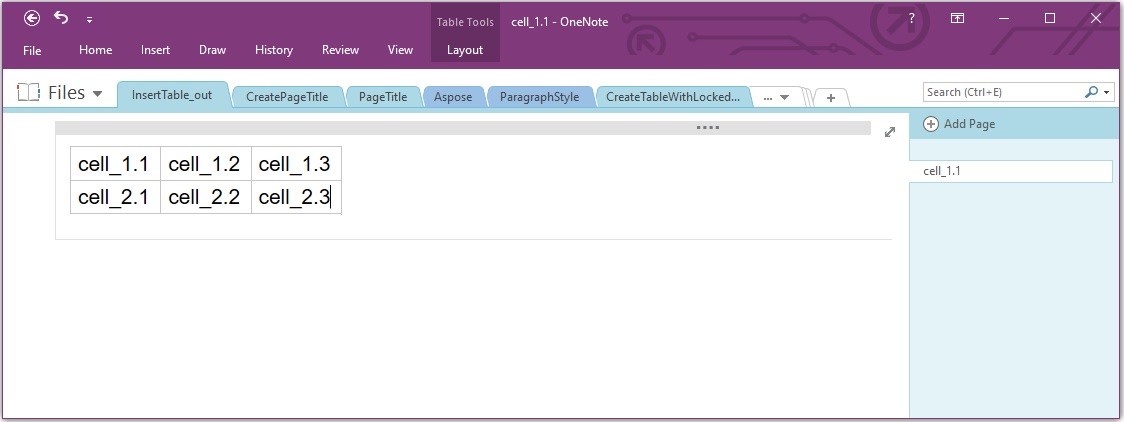Open Customize Quick Access Toolbar dropdown
Image resolution: width=1124 pixels, height=422 pixels.
[x=89, y=19]
